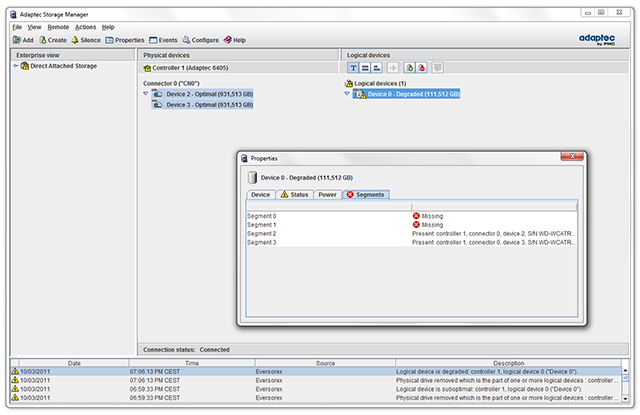Click the event log scrollbar down arrow

pyautogui.click(x=625, y=398)
